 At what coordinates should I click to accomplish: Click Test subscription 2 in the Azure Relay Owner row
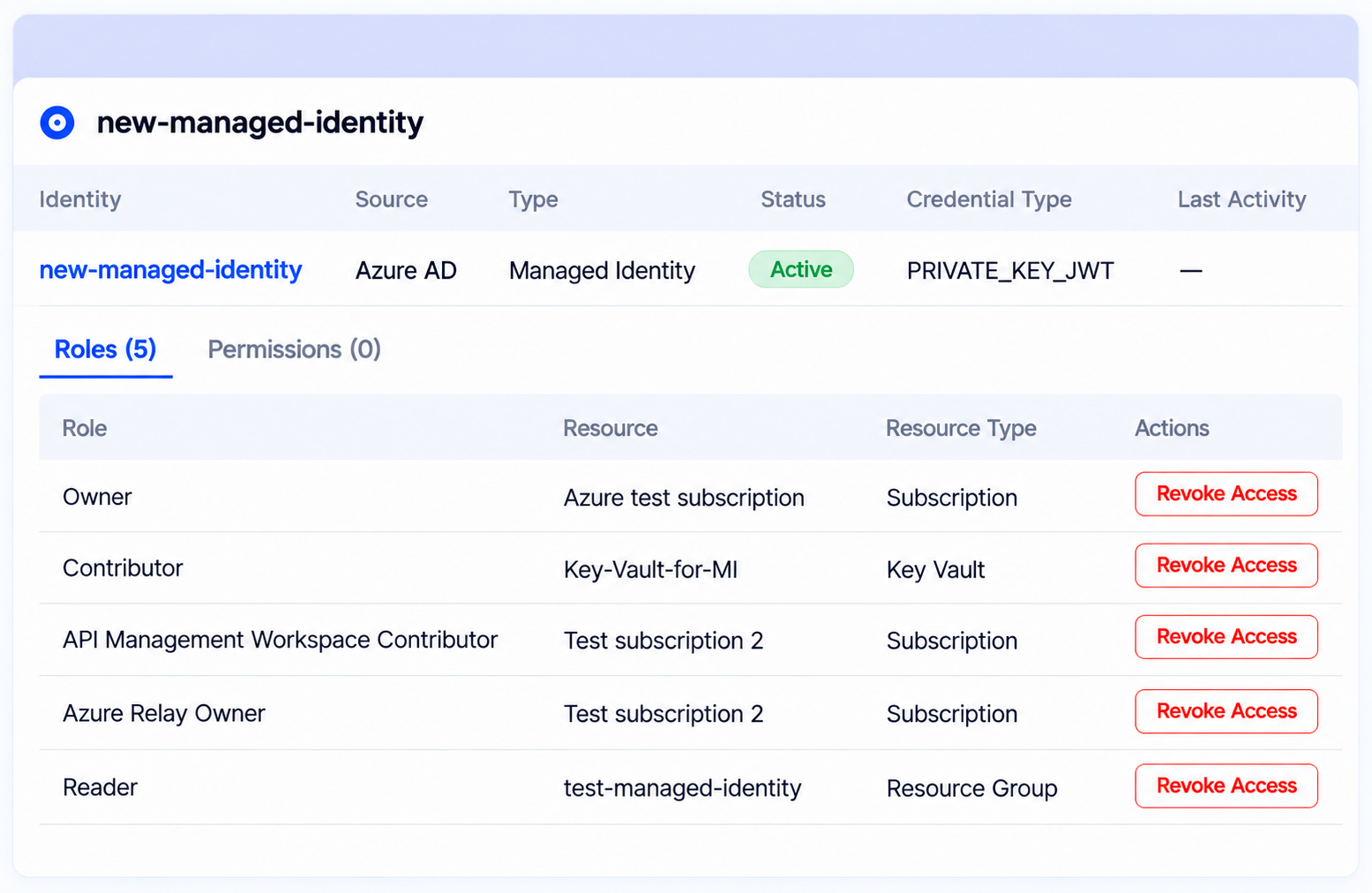point(664,714)
